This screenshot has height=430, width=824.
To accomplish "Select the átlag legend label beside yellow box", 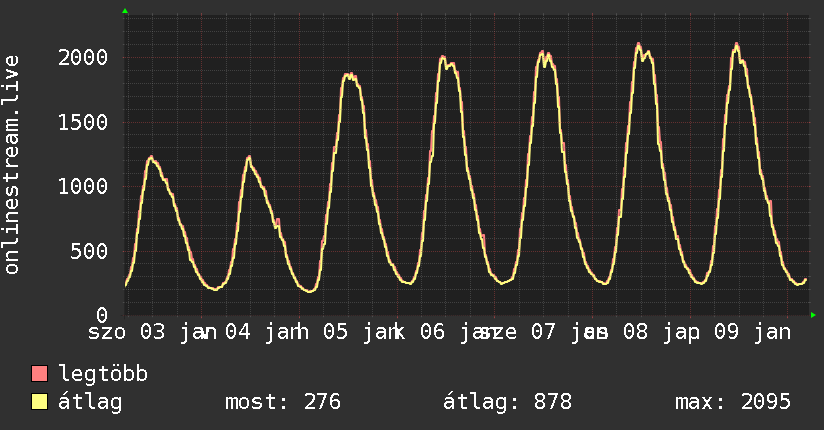I will point(90,402).
